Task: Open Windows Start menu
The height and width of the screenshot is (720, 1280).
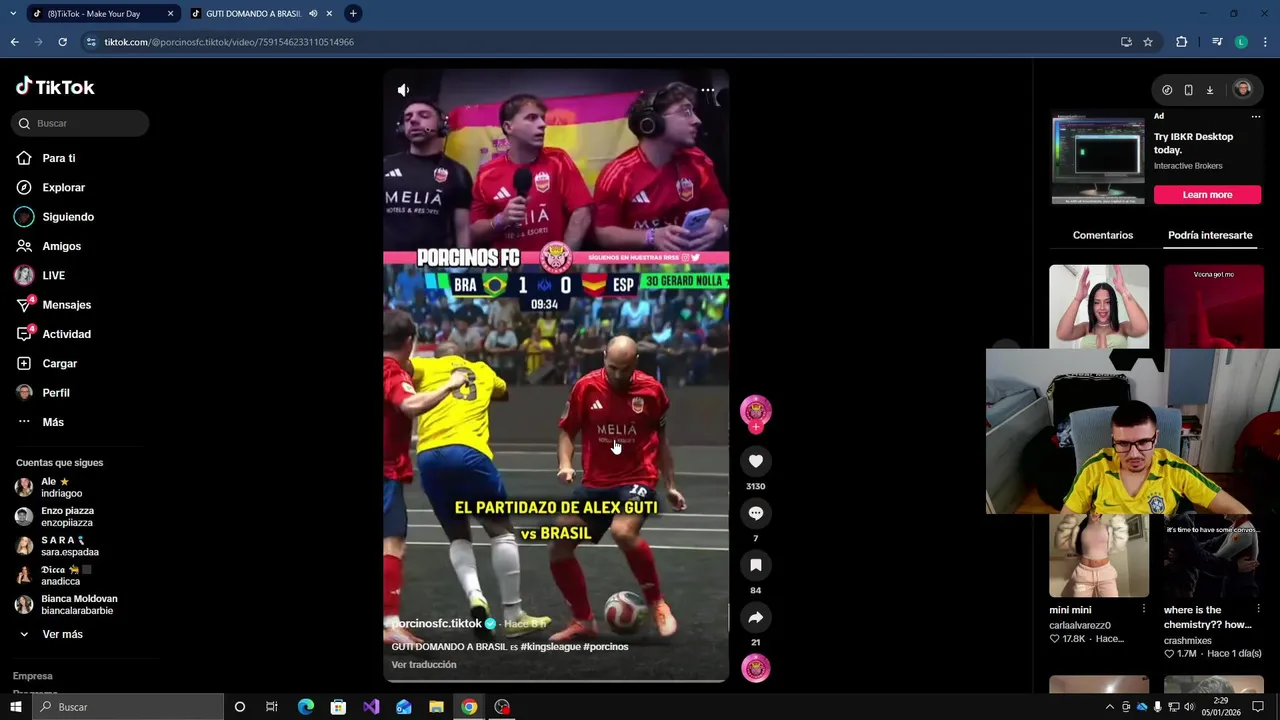Action: tap(15, 707)
